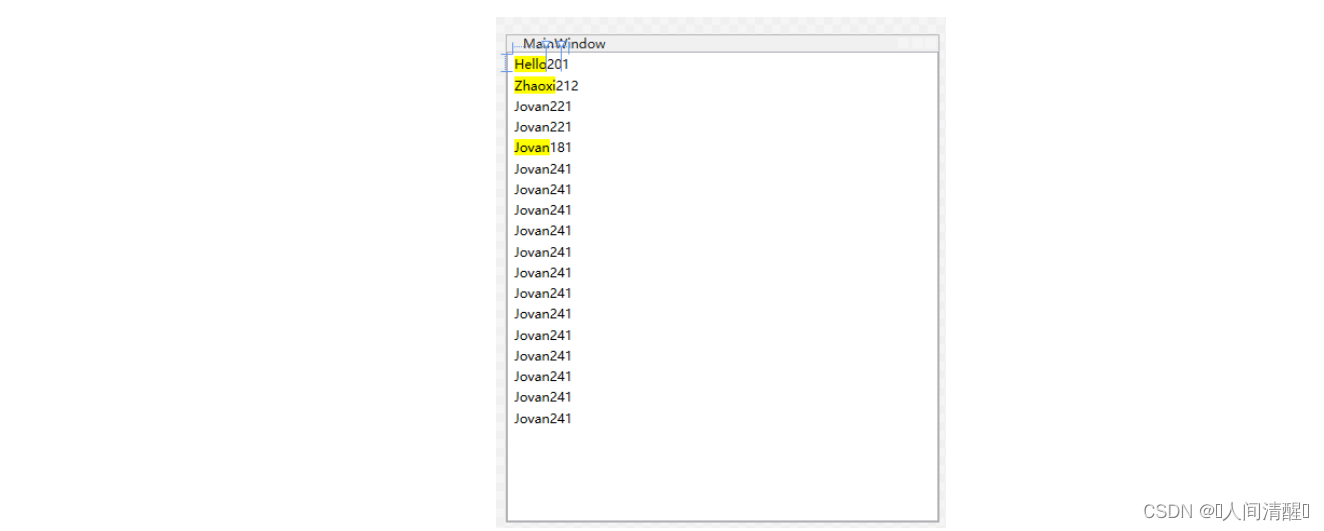1324x531 pixels.
Task: Pick the fourth Jovan241 entry
Action: pos(543,231)
